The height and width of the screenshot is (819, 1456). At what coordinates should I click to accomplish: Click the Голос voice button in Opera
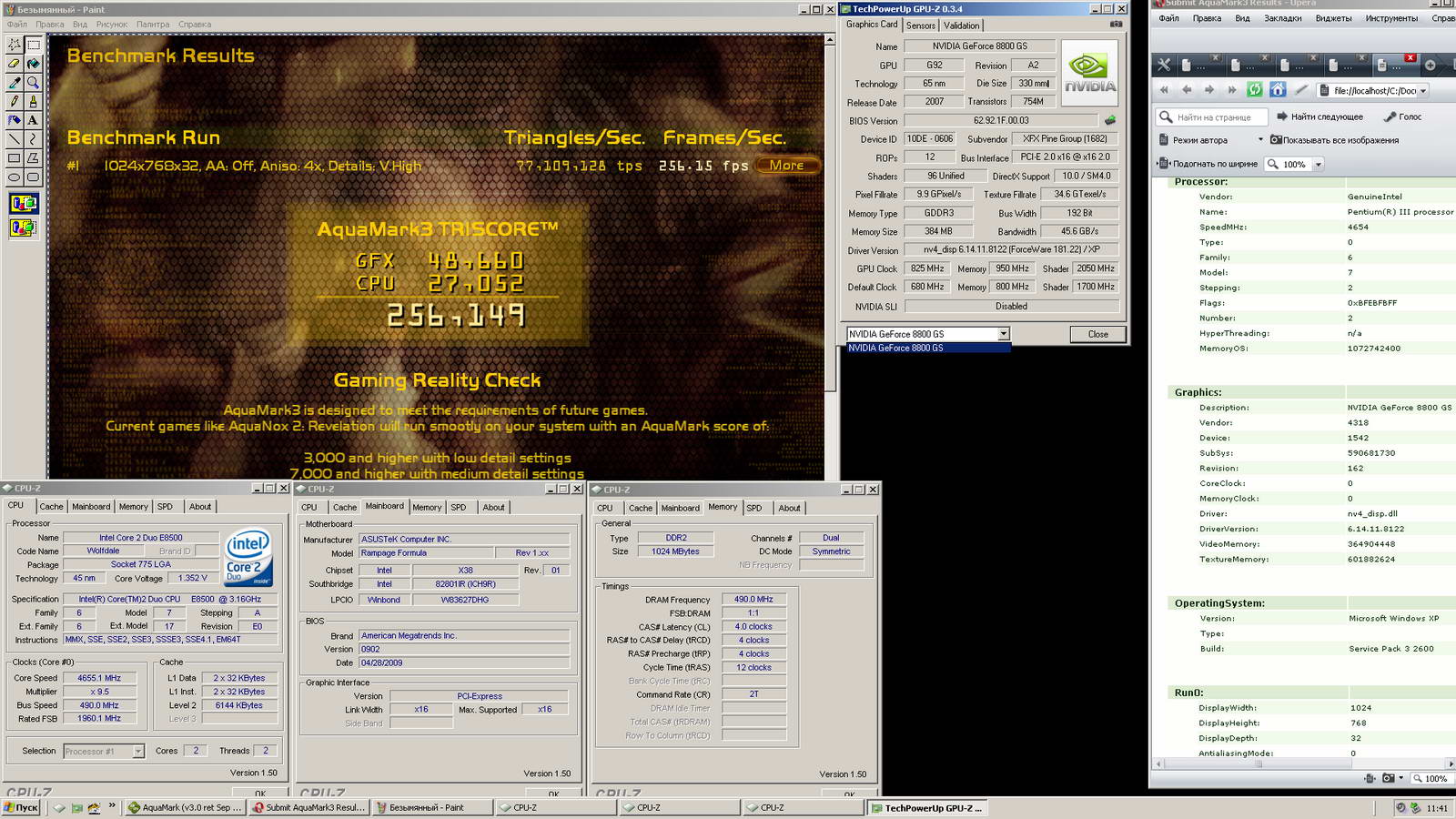click(1402, 116)
